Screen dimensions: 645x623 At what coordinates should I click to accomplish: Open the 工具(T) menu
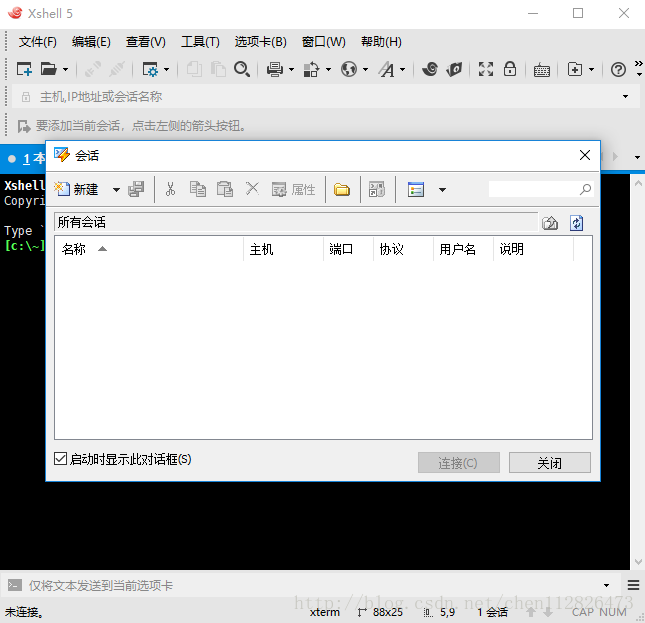click(200, 42)
